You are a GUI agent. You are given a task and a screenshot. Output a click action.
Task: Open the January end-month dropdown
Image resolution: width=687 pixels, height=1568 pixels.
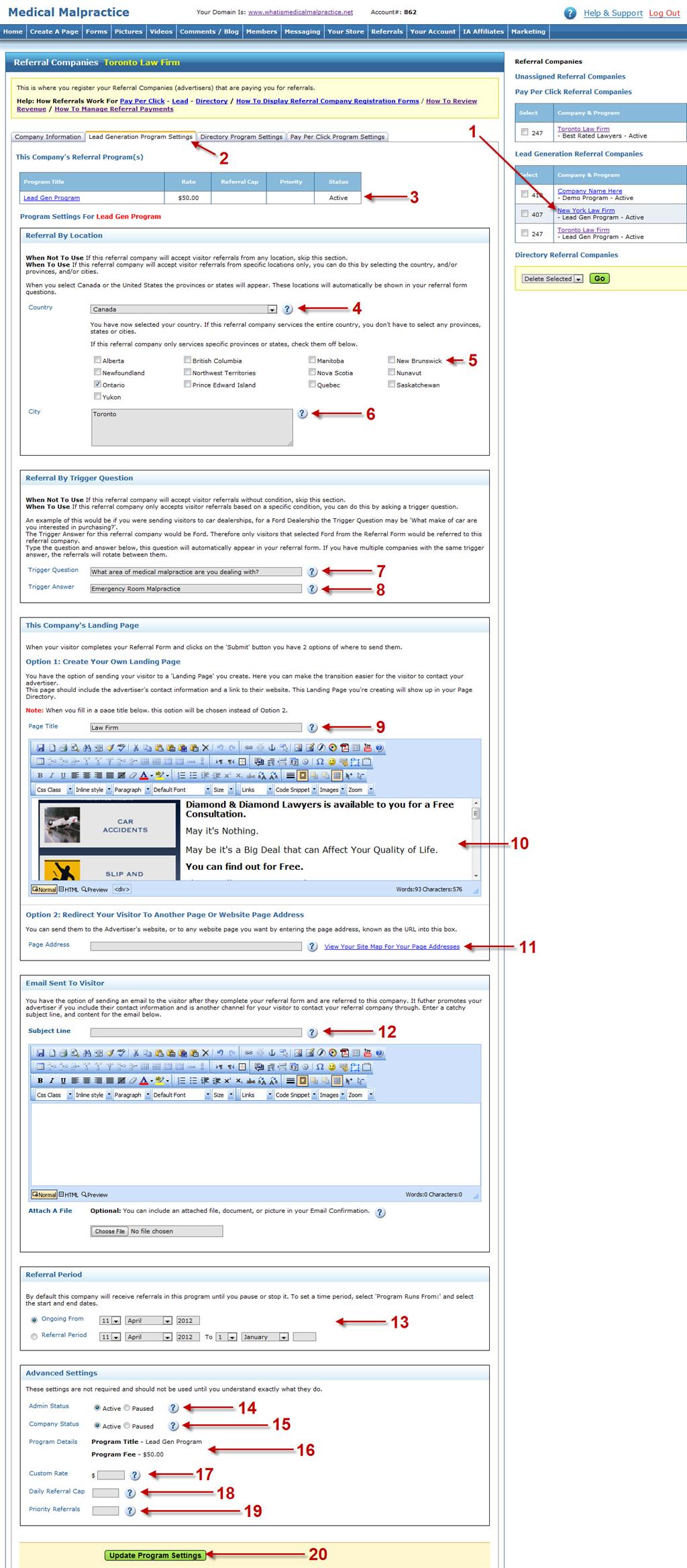pyautogui.click(x=265, y=1337)
